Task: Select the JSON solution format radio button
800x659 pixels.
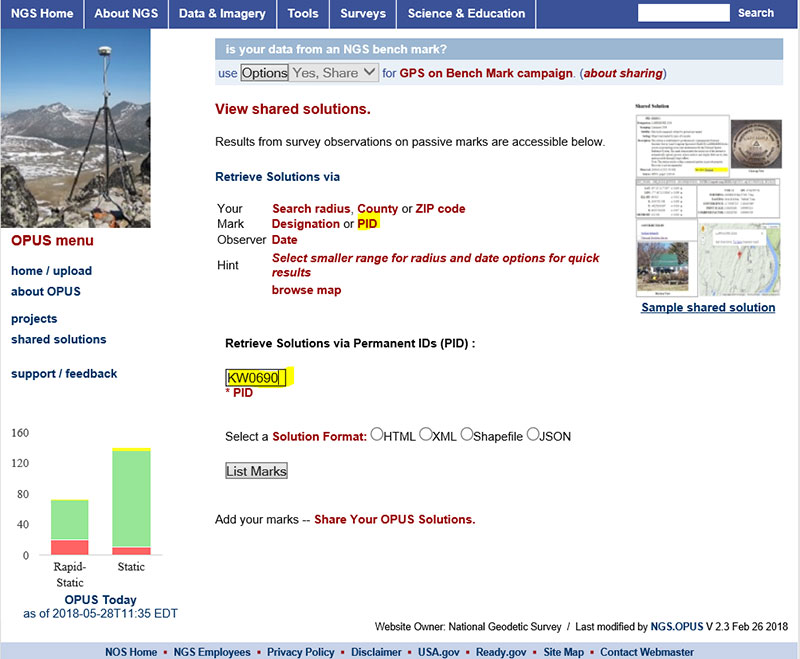Action: click(x=532, y=435)
